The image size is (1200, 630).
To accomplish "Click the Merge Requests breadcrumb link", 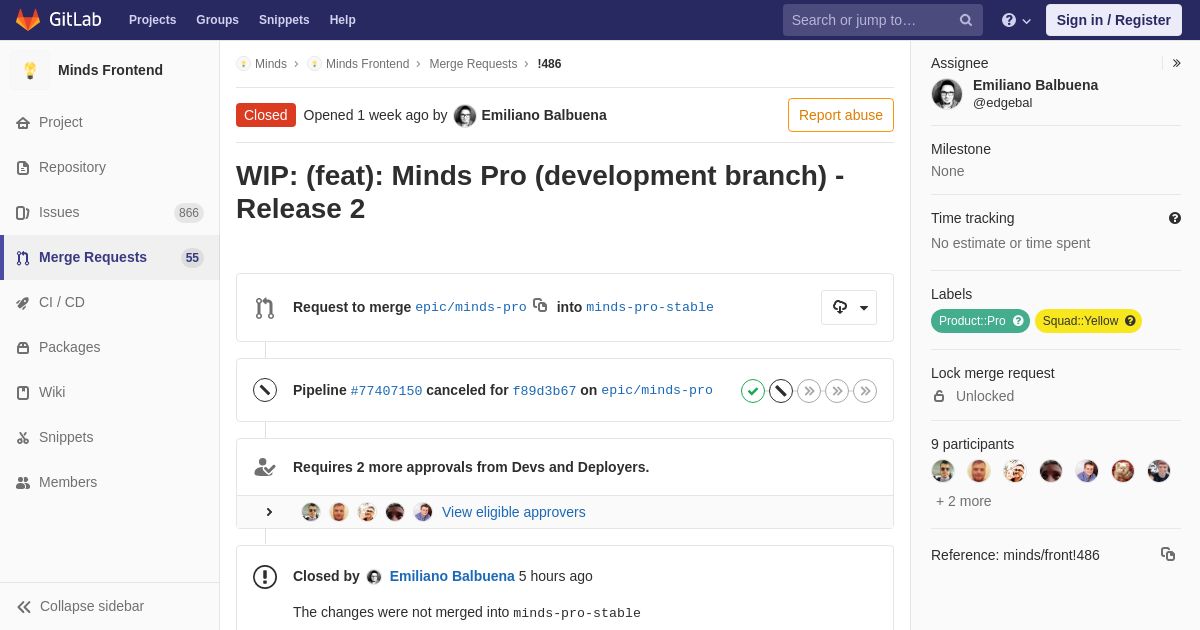I will point(473,64).
